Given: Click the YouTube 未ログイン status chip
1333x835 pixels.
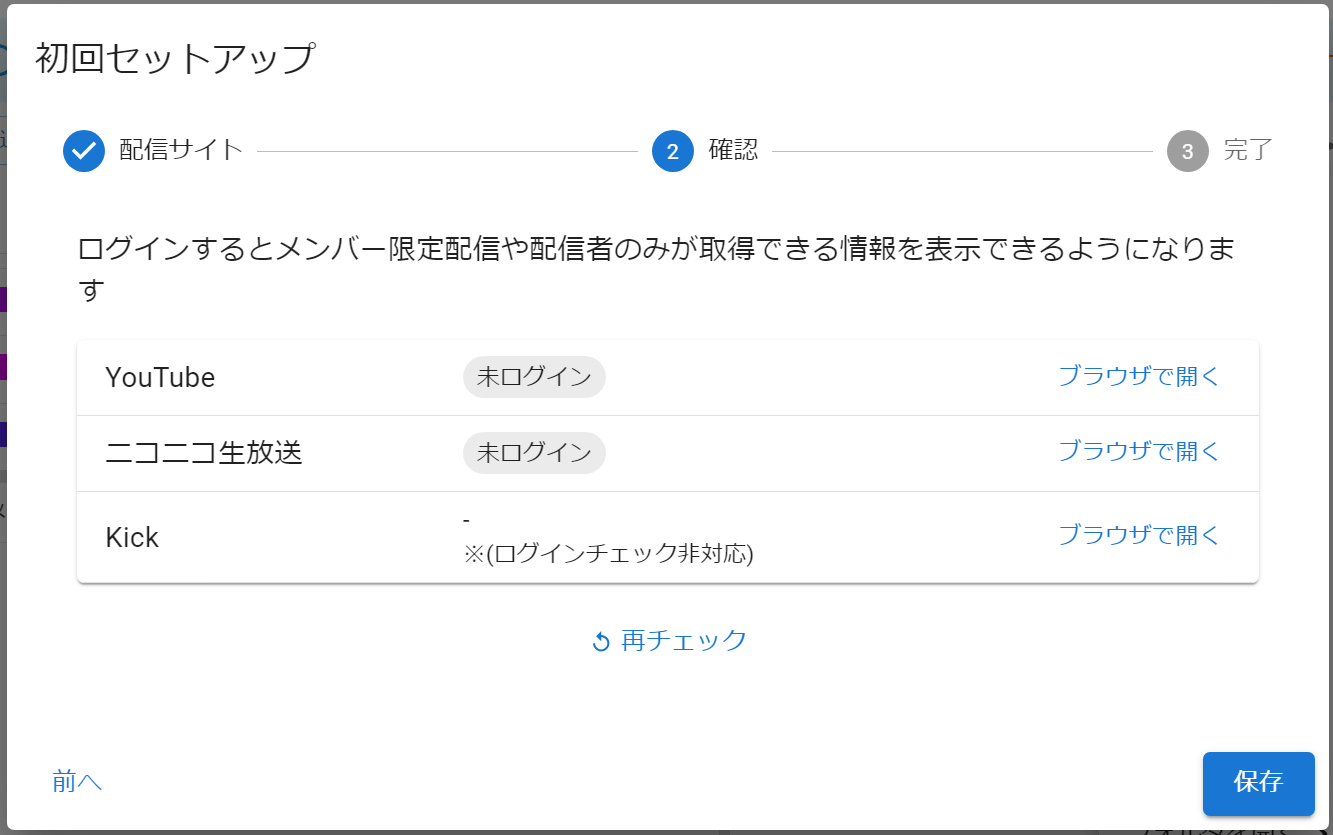Looking at the screenshot, I should click(x=534, y=377).
